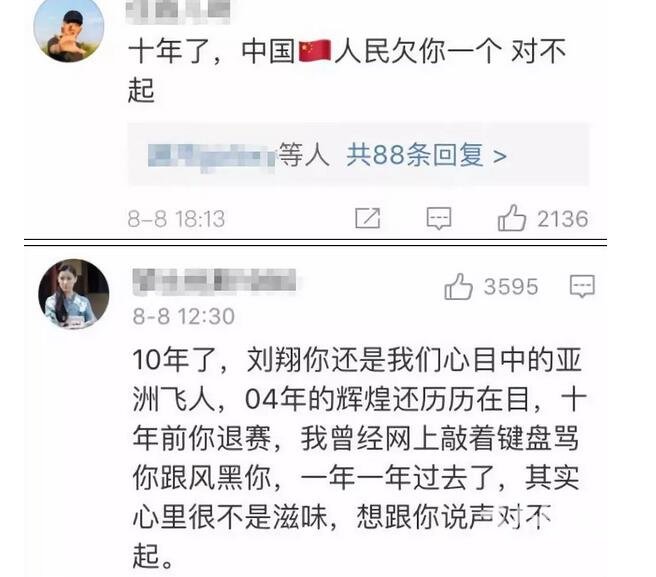Tap comment text starting 十年了，中国
This screenshot has height=577, width=656.
tap(347, 70)
